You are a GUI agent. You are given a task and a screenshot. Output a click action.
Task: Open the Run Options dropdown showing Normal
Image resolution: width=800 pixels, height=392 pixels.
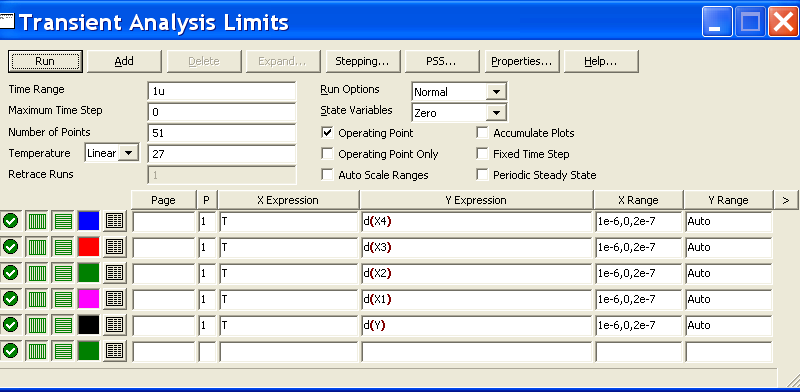pos(495,92)
